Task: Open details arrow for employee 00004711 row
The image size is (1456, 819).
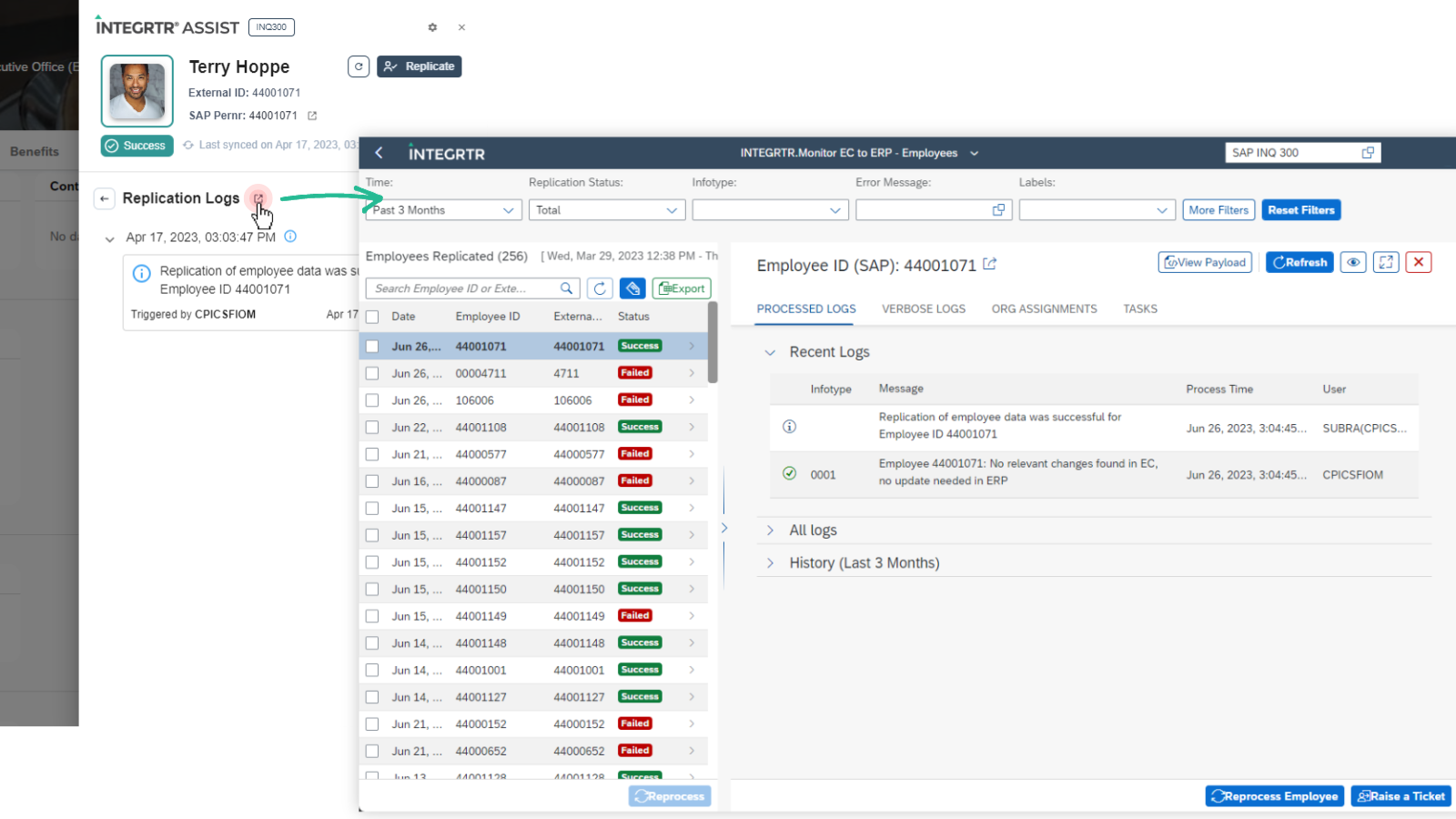Action: click(692, 373)
